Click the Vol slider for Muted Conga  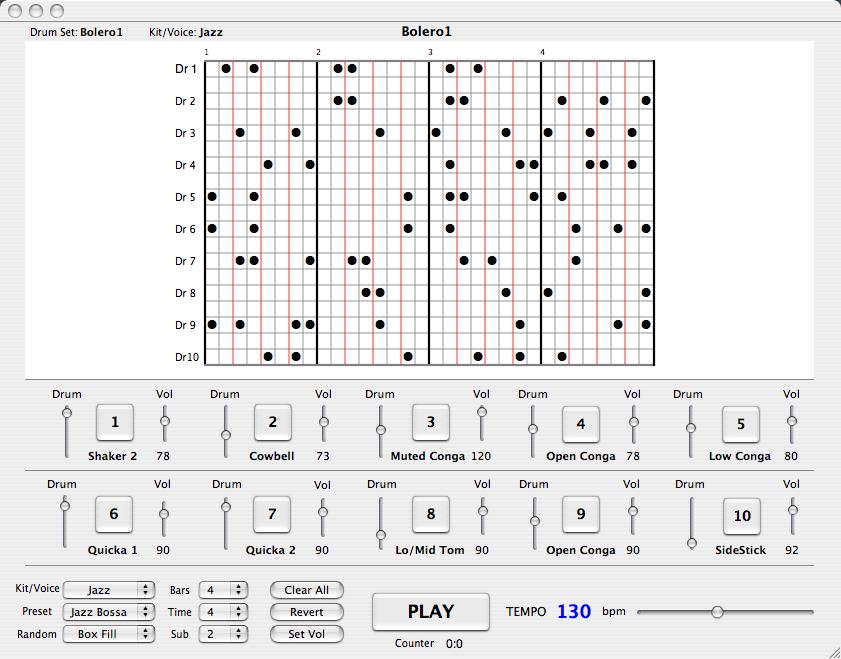[482, 412]
